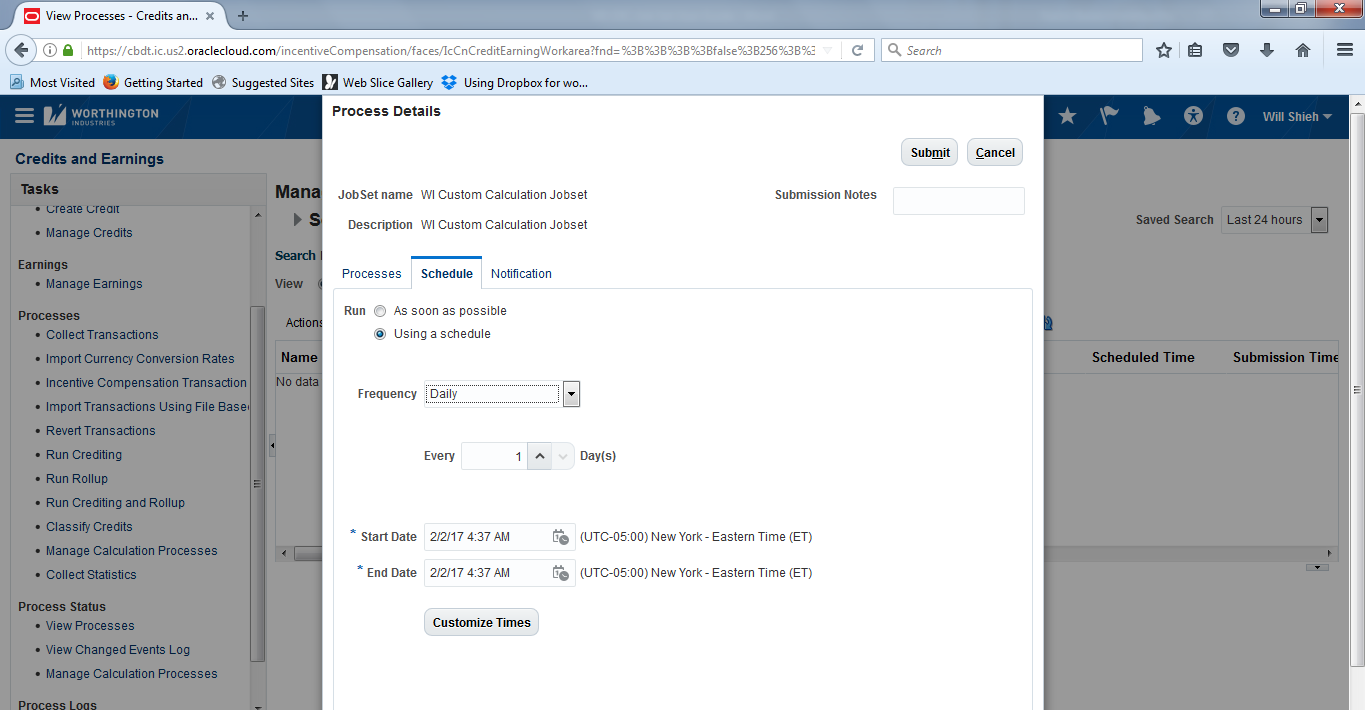The height and width of the screenshot is (710, 1365).
Task: Show notifications with the bell icon
Action: coord(1151,116)
